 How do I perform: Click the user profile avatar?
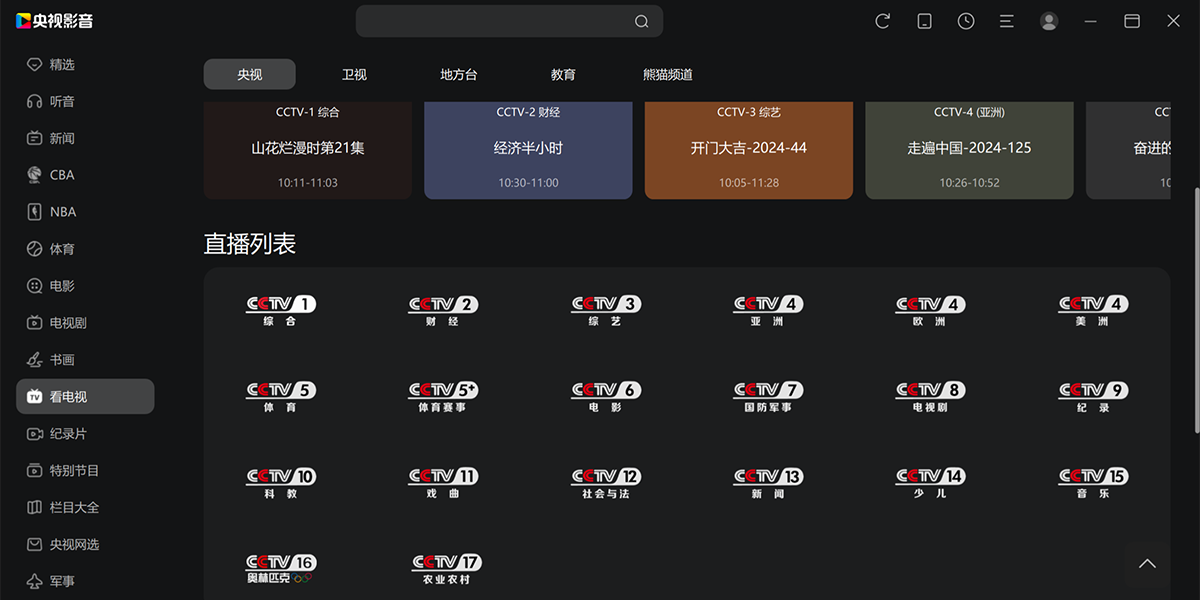1049,20
